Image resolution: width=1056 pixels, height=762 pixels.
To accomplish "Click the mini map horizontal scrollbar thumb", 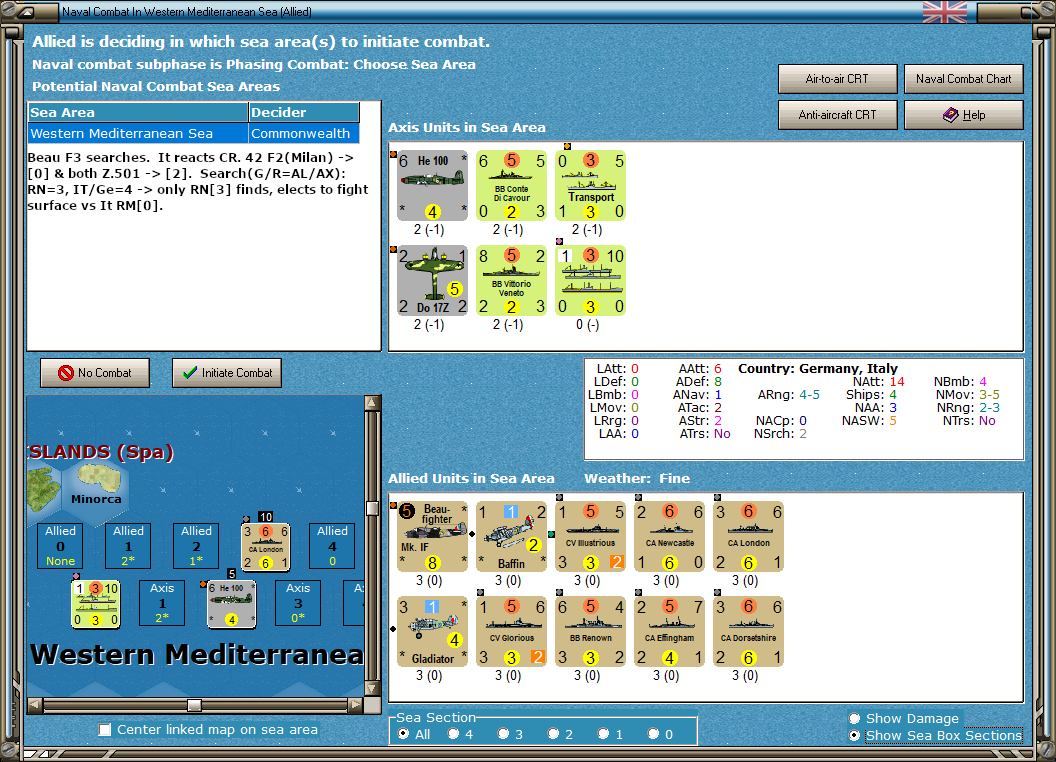I will point(195,705).
